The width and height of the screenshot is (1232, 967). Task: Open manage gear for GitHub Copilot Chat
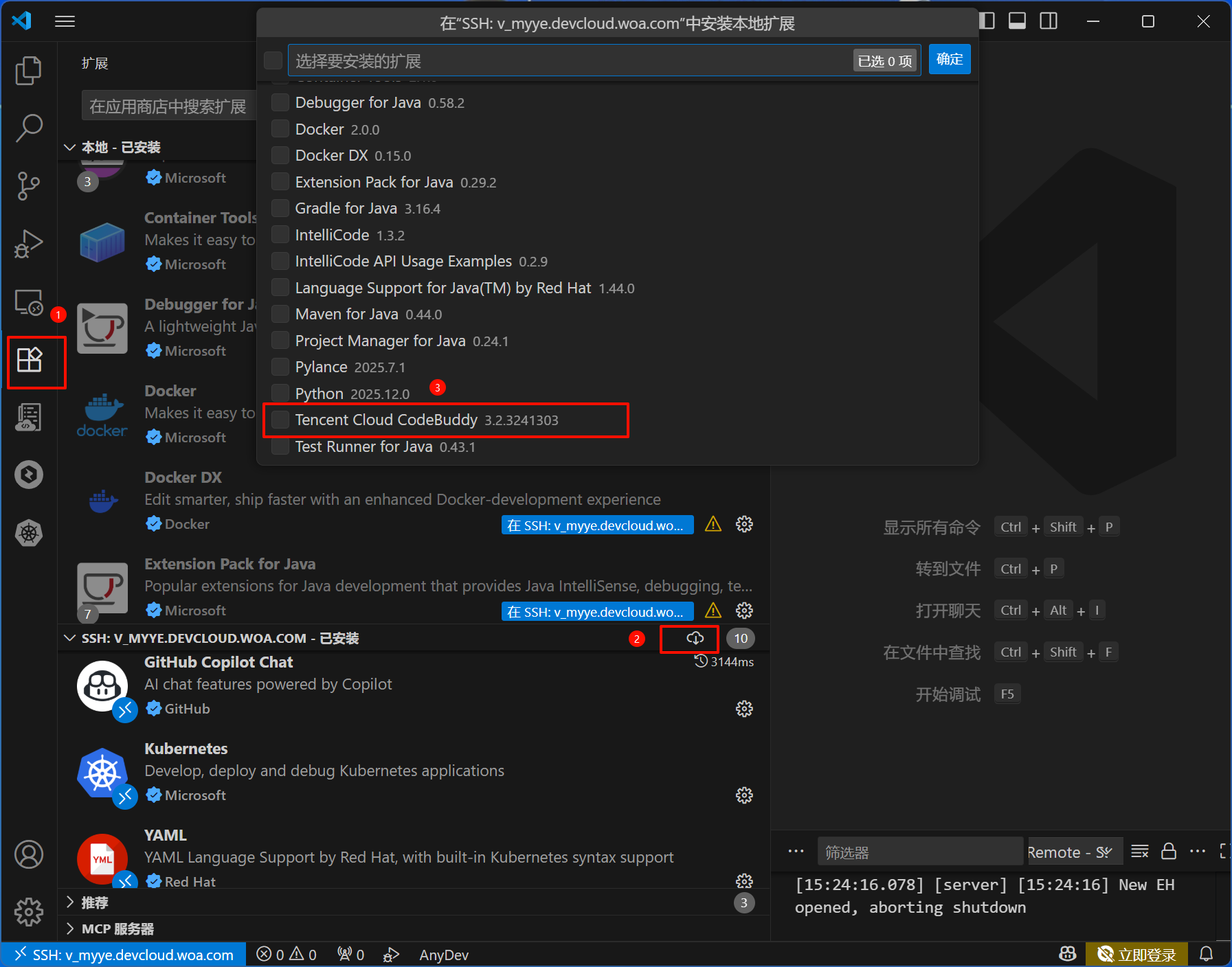point(744,709)
